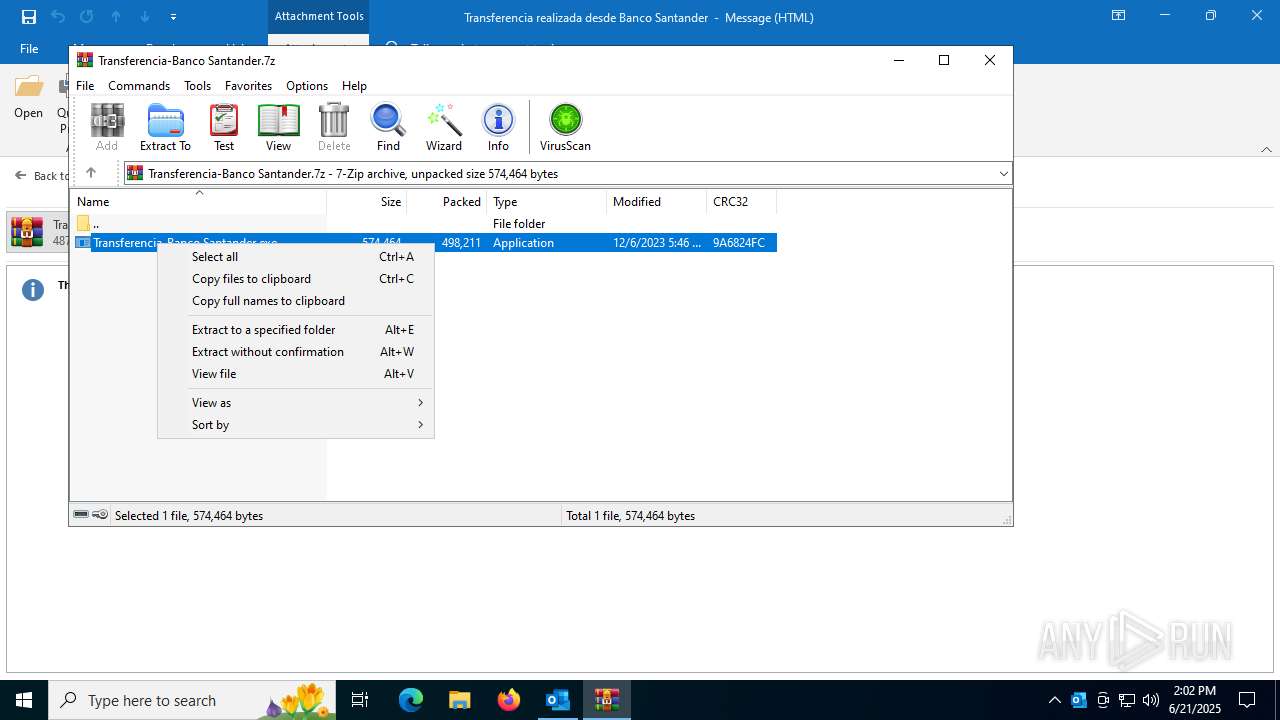Sort by the Size column header
The height and width of the screenshot is (720, 1280).
366,201
